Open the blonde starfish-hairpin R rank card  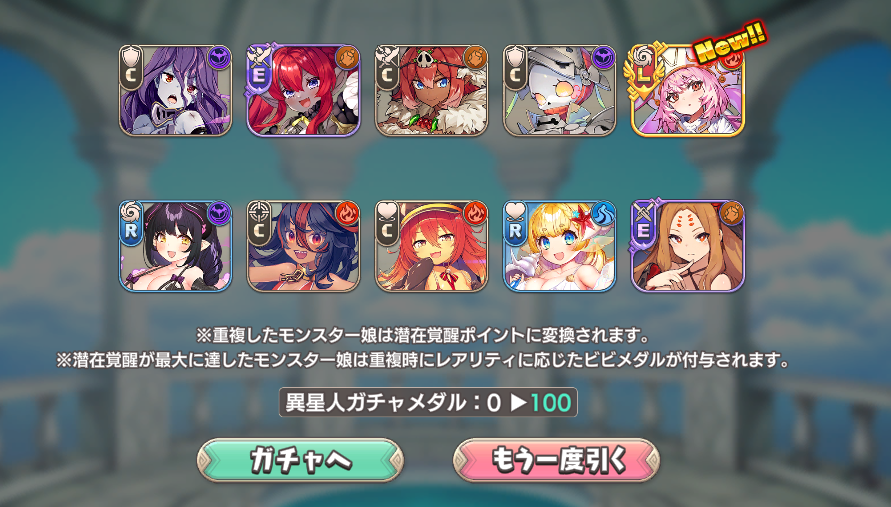pyautogui.click(x=560, y=246)
